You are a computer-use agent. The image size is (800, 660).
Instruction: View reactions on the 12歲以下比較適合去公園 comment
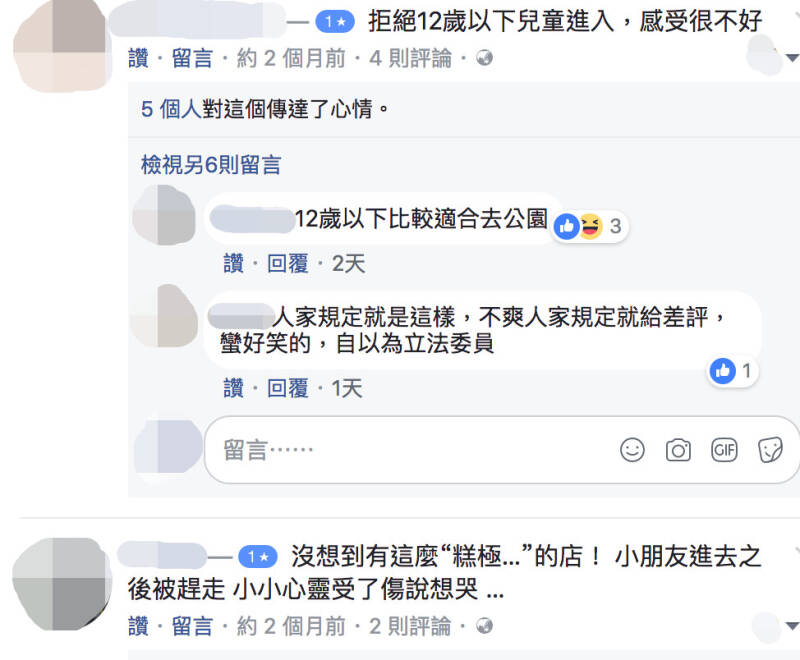590,226
